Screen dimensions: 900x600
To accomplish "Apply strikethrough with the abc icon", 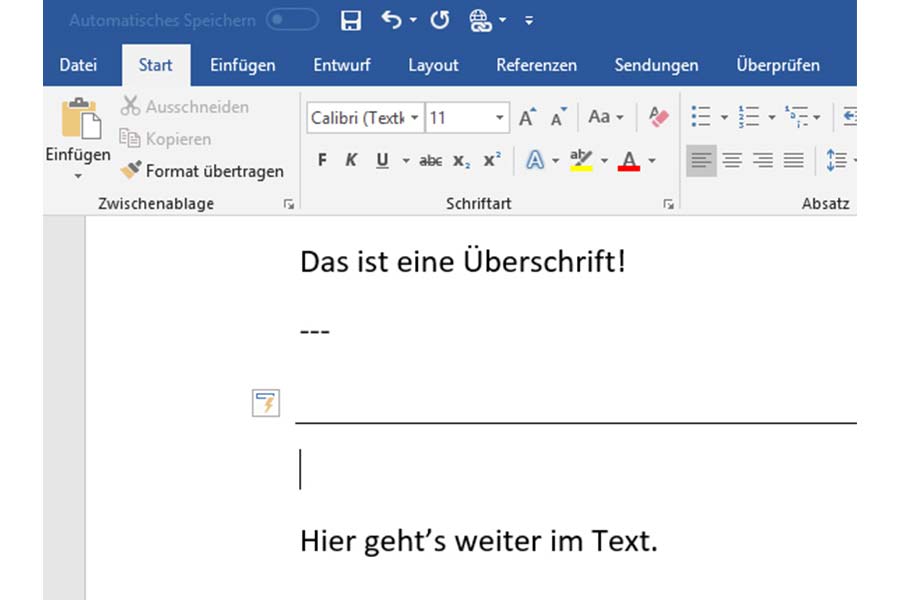I will 430,159.
